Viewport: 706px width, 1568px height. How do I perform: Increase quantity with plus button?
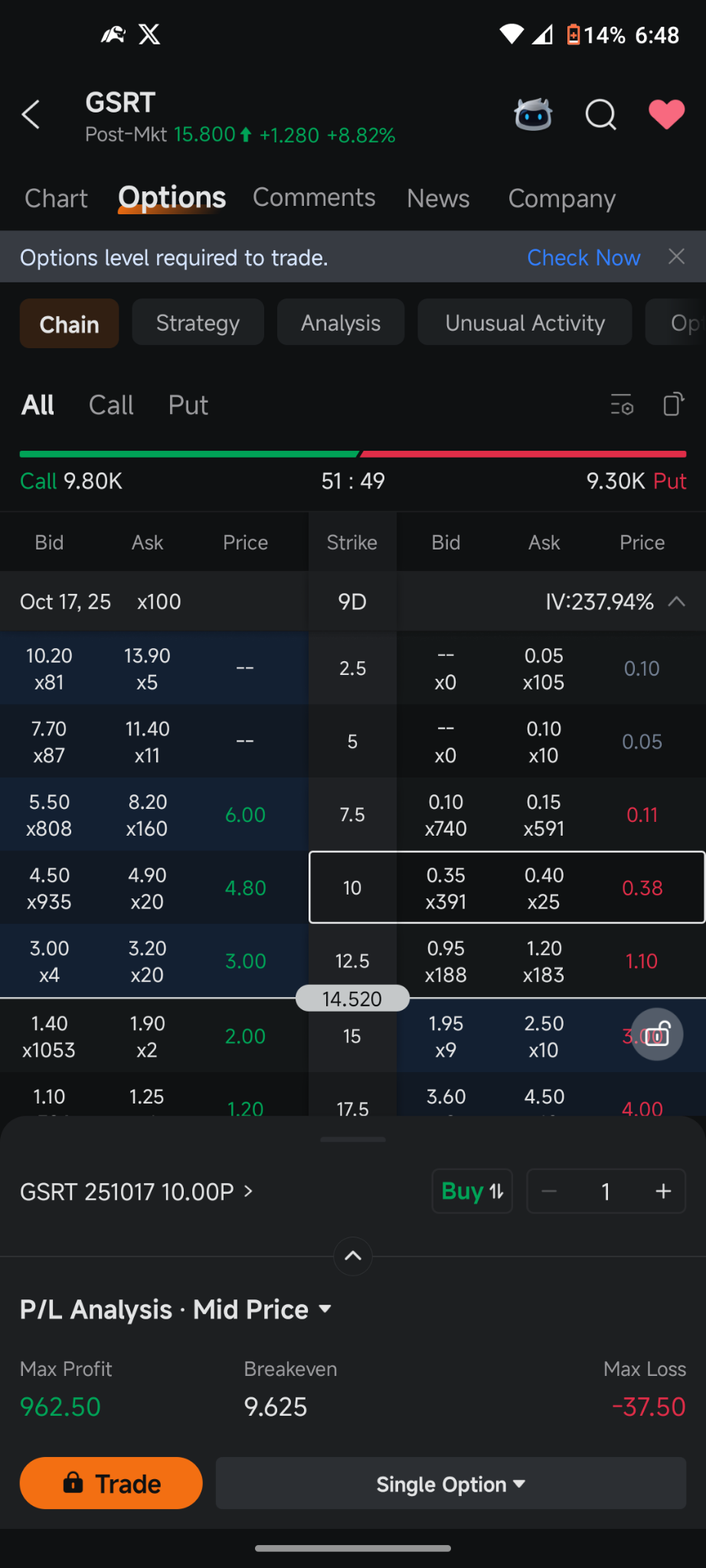click(x=663, y=1191)
